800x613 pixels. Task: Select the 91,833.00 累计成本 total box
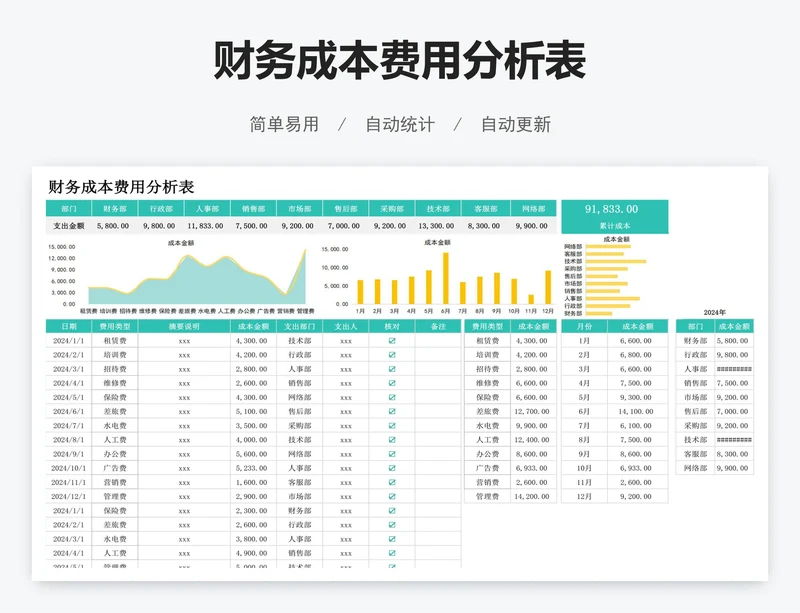[x=615, y=216]
